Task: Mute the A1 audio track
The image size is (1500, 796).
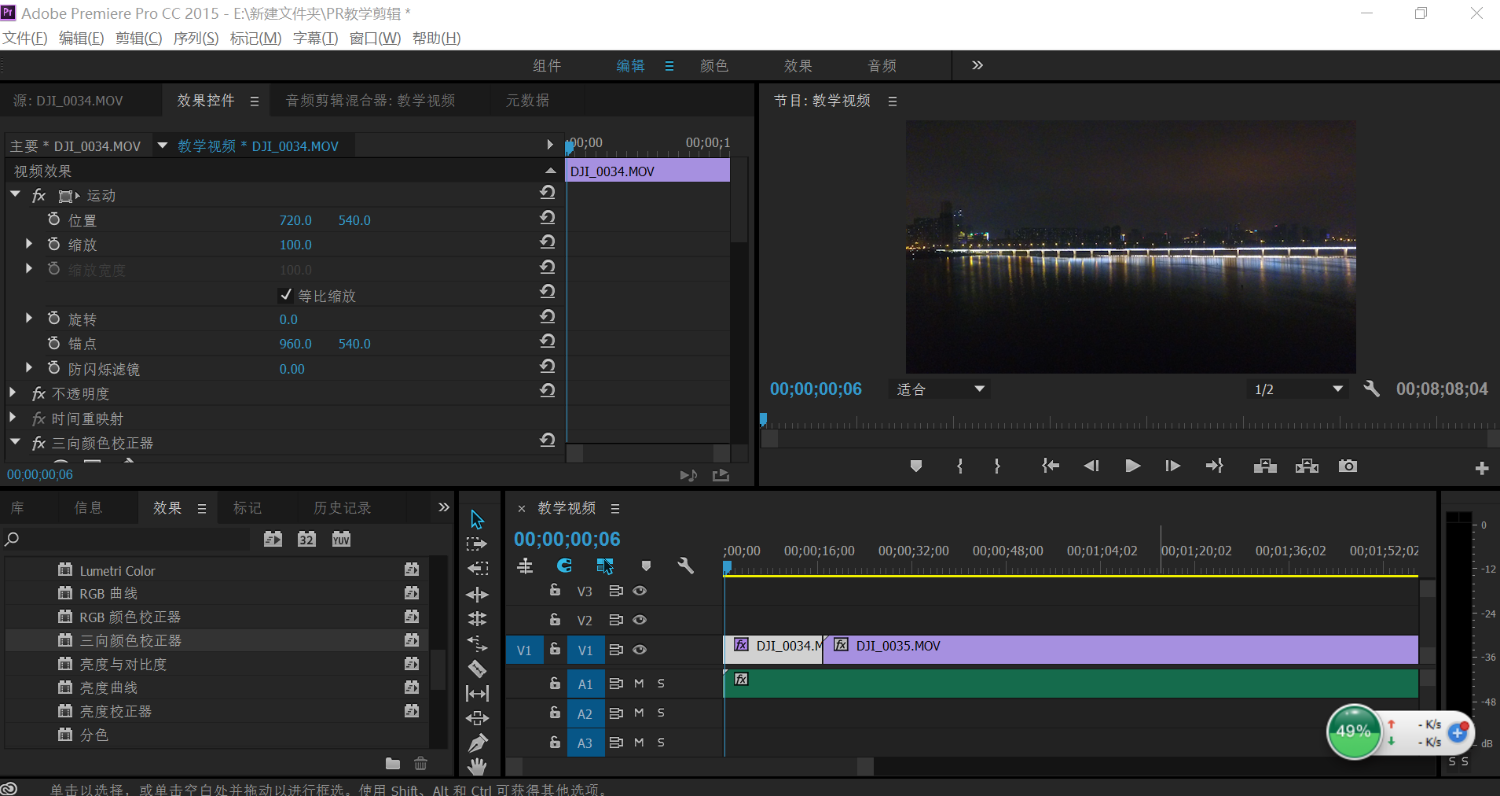Action: pos(639,684)
